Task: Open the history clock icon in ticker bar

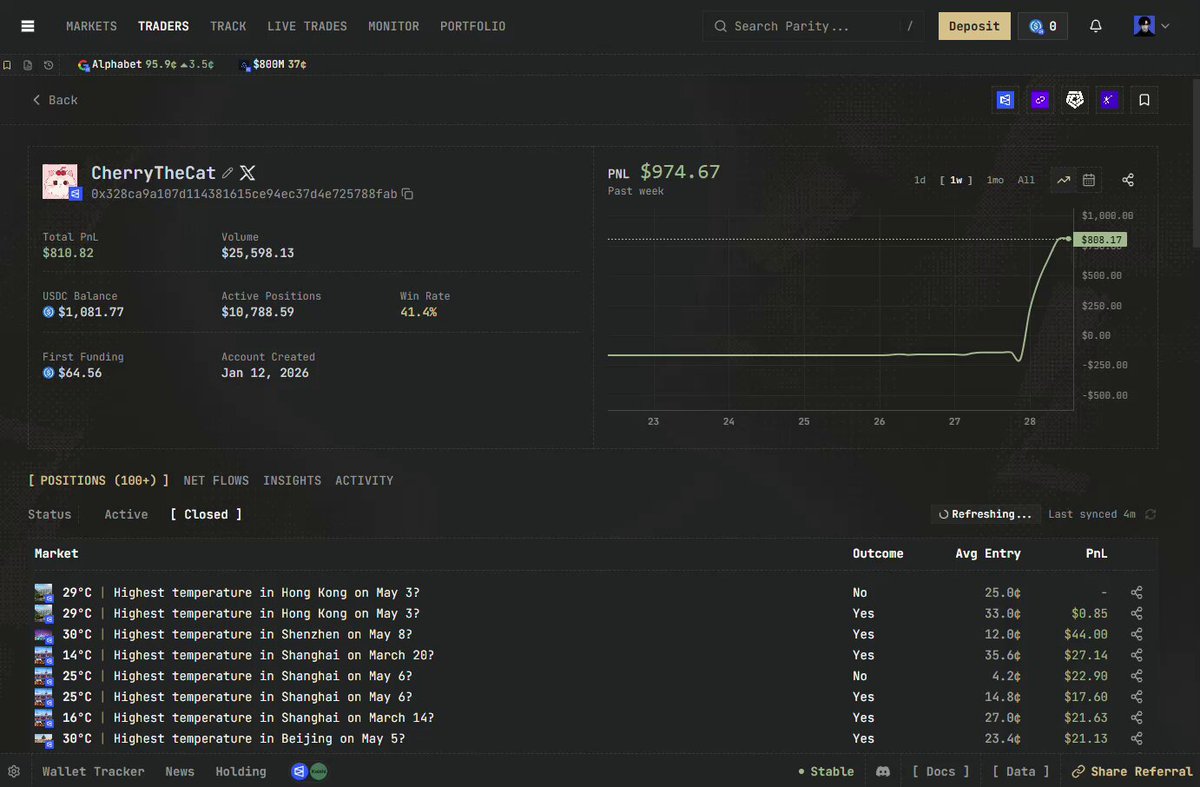Action: click(x=48, y=65)
